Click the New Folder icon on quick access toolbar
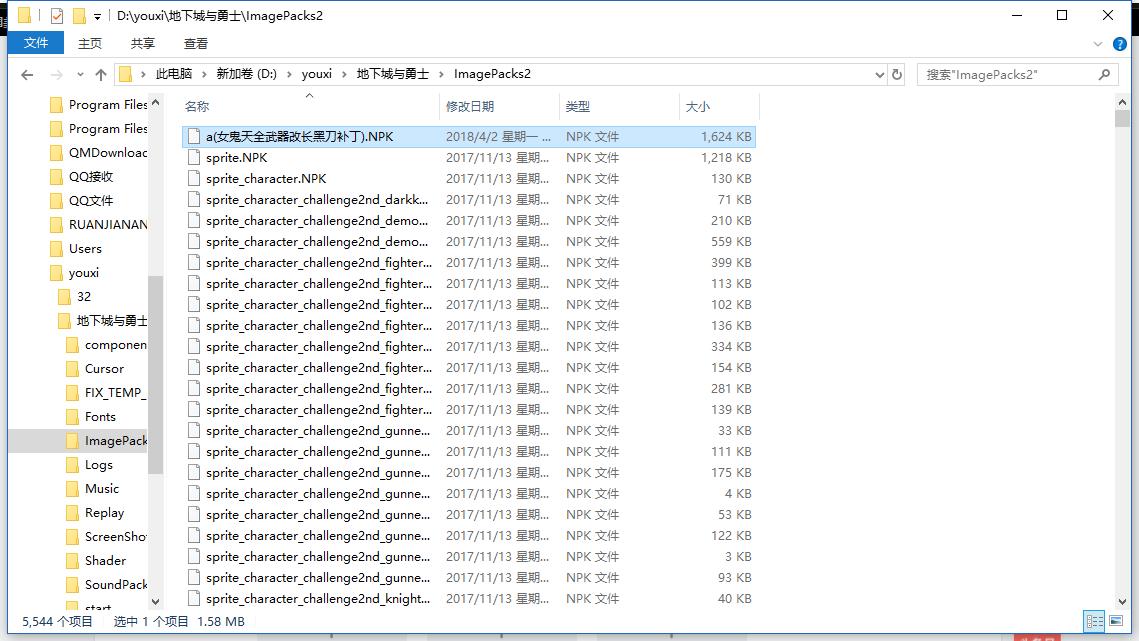This screenshot has width=1139, height=641. click(79, 15)
